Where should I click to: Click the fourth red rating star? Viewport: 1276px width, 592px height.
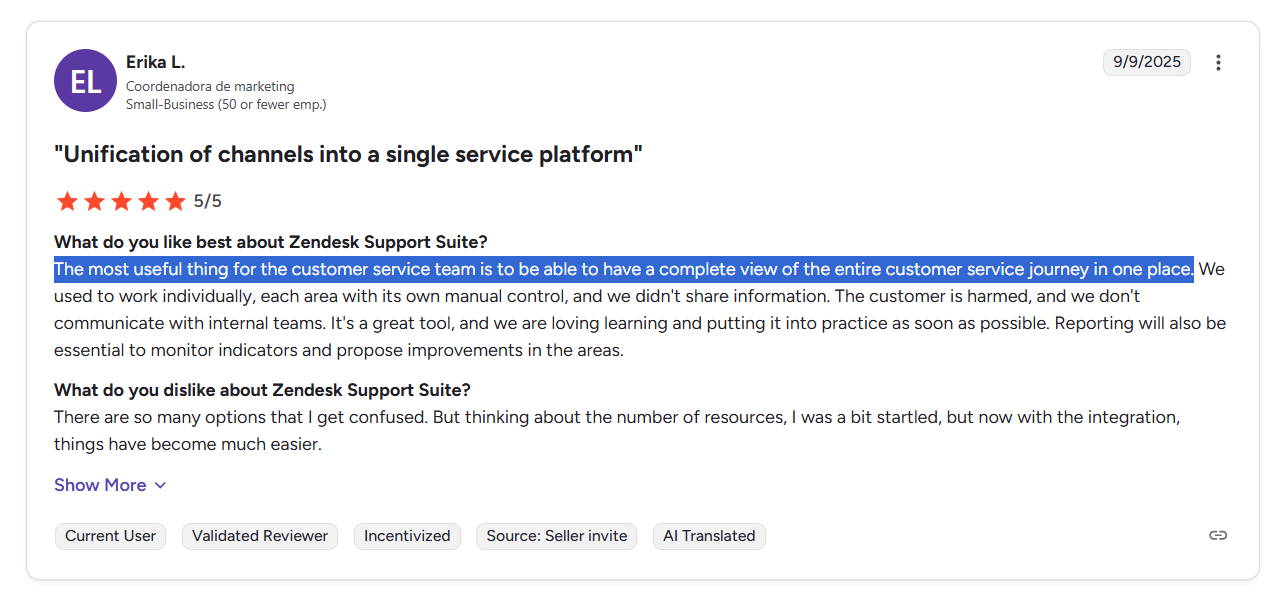(148, 201)
